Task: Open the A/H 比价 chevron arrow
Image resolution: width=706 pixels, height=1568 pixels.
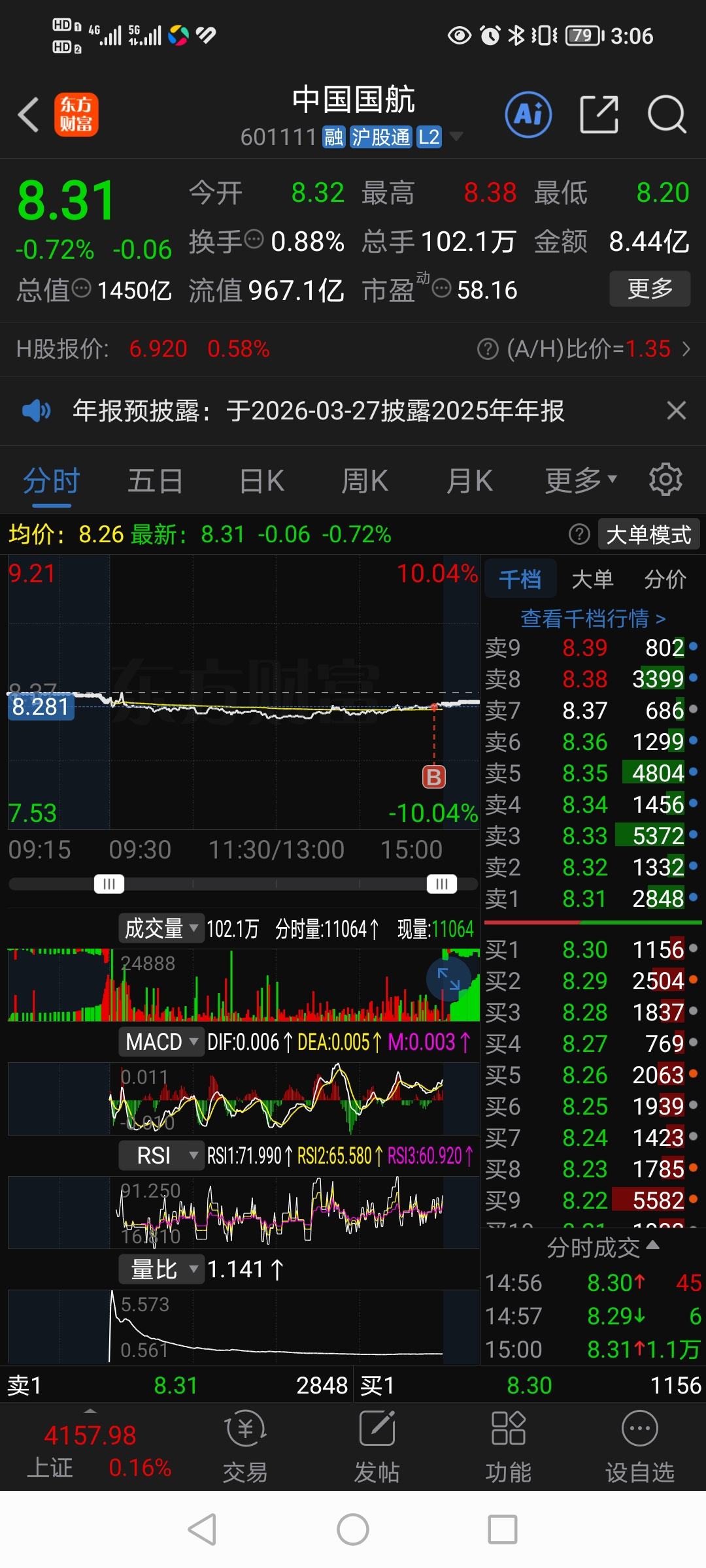Action: (x=686, y=349)
